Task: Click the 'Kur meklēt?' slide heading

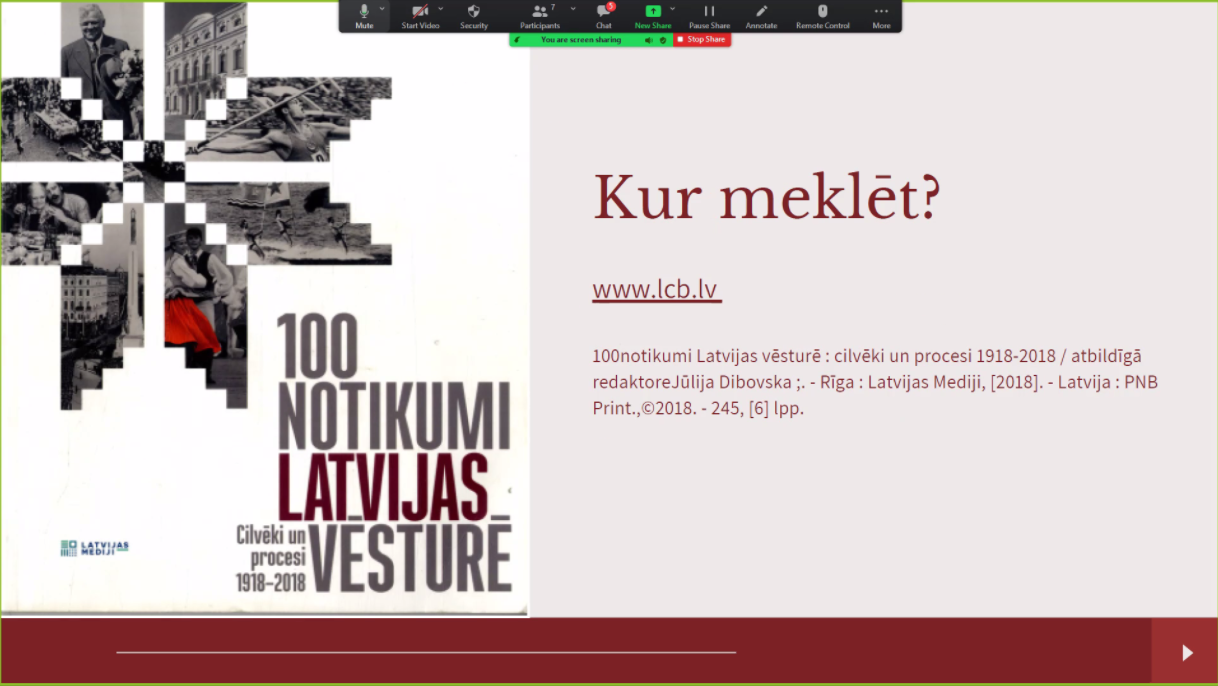Action: tap(767, 199)
